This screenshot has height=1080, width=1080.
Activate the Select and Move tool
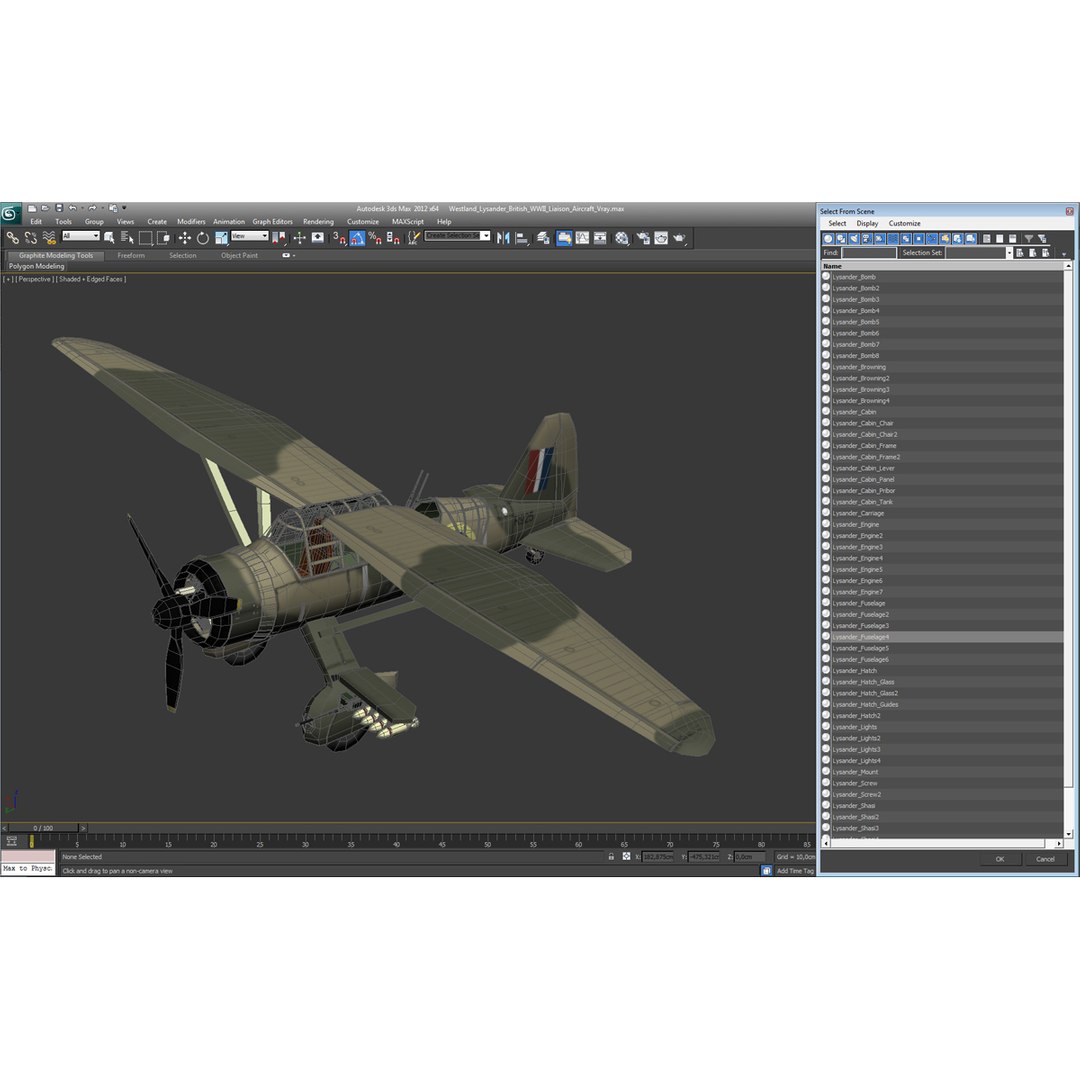pos(185,238)
